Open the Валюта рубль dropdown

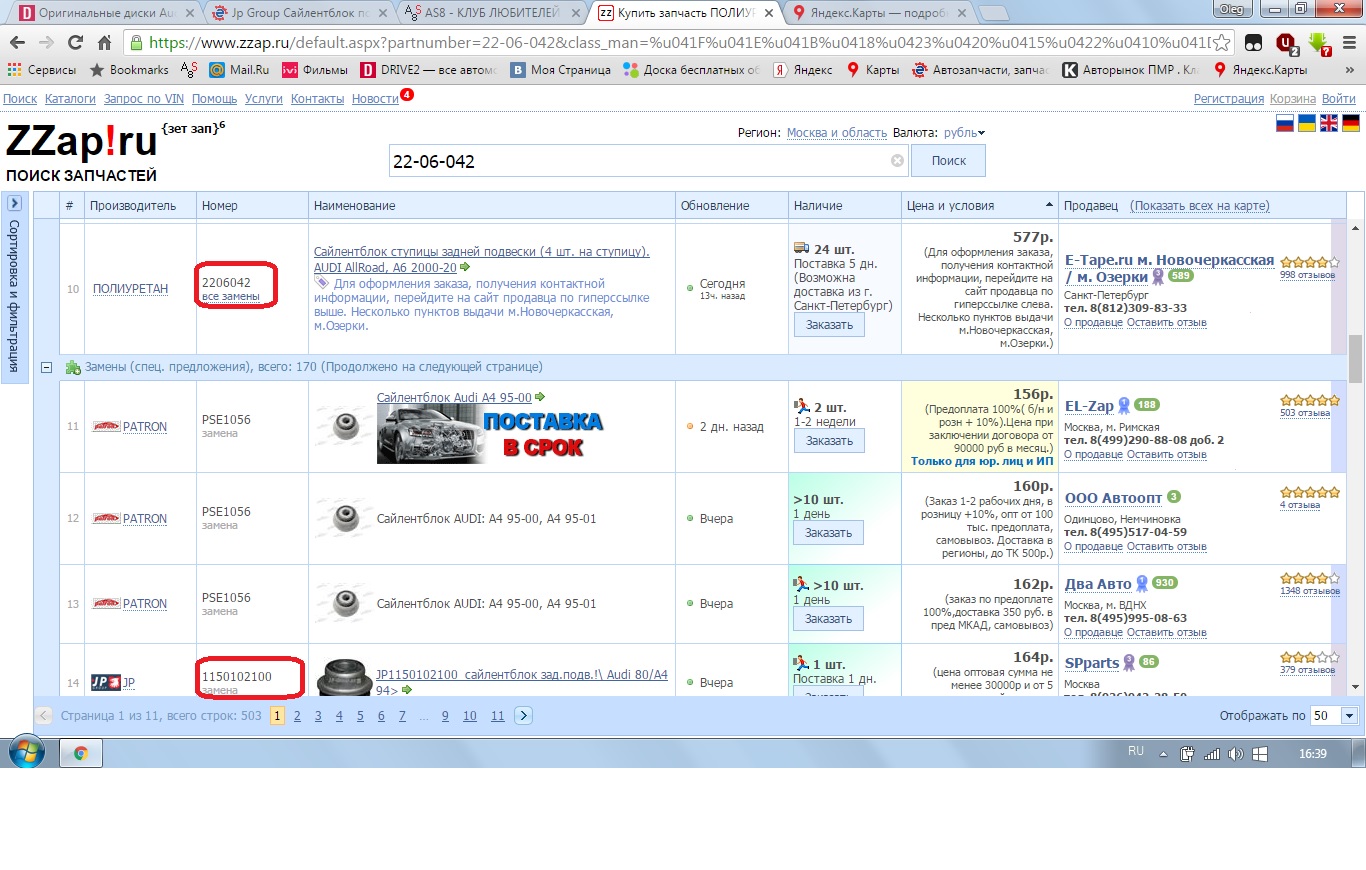[x=965, y=133]
